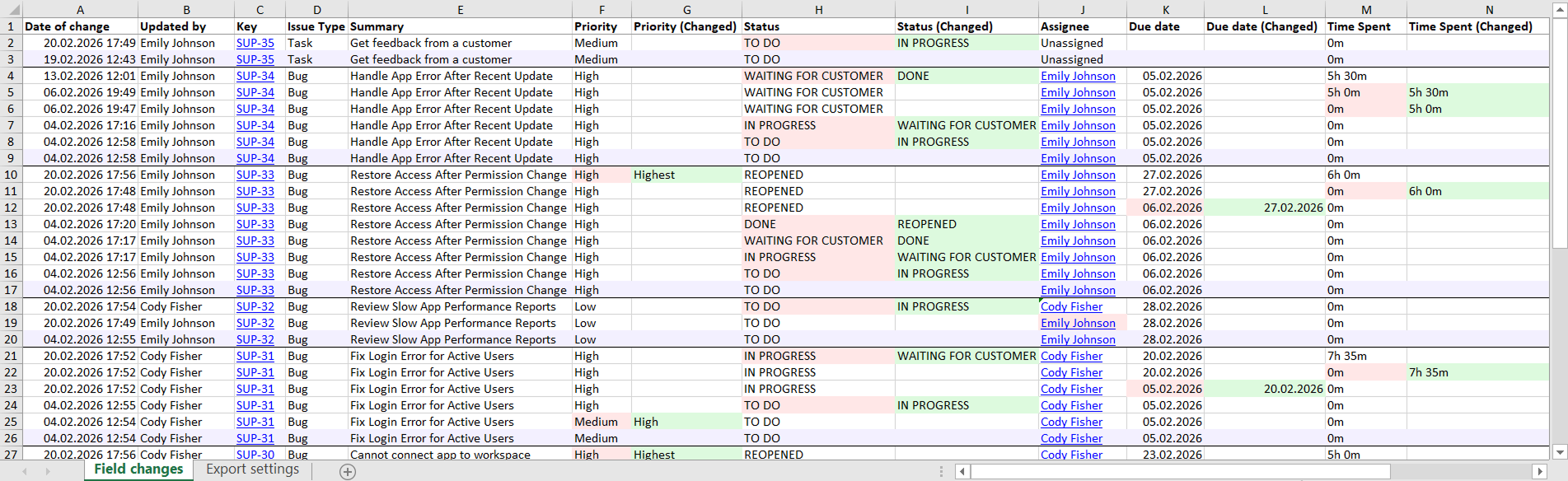
Task: Select '19.02.2026 12:43' date cell
Action: click(x=80, y=59)
